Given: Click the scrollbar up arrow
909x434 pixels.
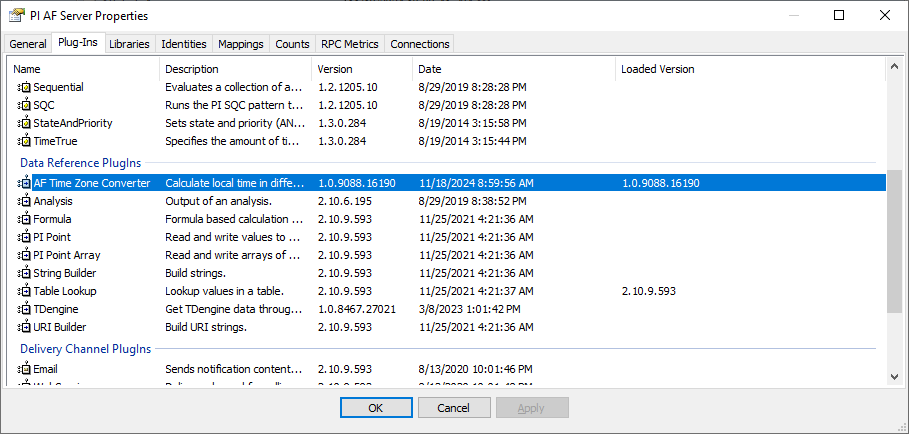Looking at the screenshot, I should [895, 65].
